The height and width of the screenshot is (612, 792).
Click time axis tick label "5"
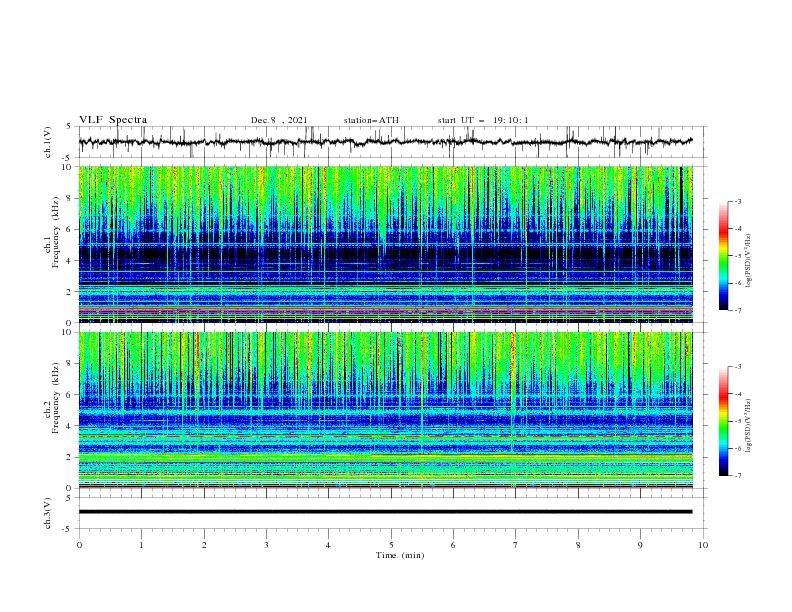391,545
